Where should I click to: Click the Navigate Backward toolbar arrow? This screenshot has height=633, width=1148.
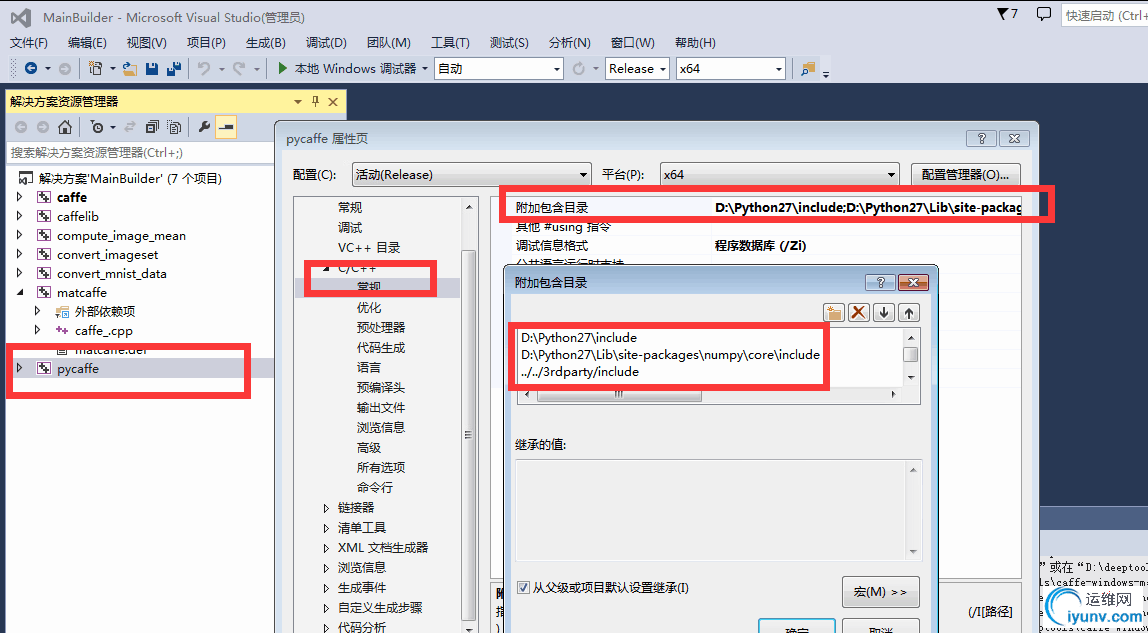[x=31, y=69]
